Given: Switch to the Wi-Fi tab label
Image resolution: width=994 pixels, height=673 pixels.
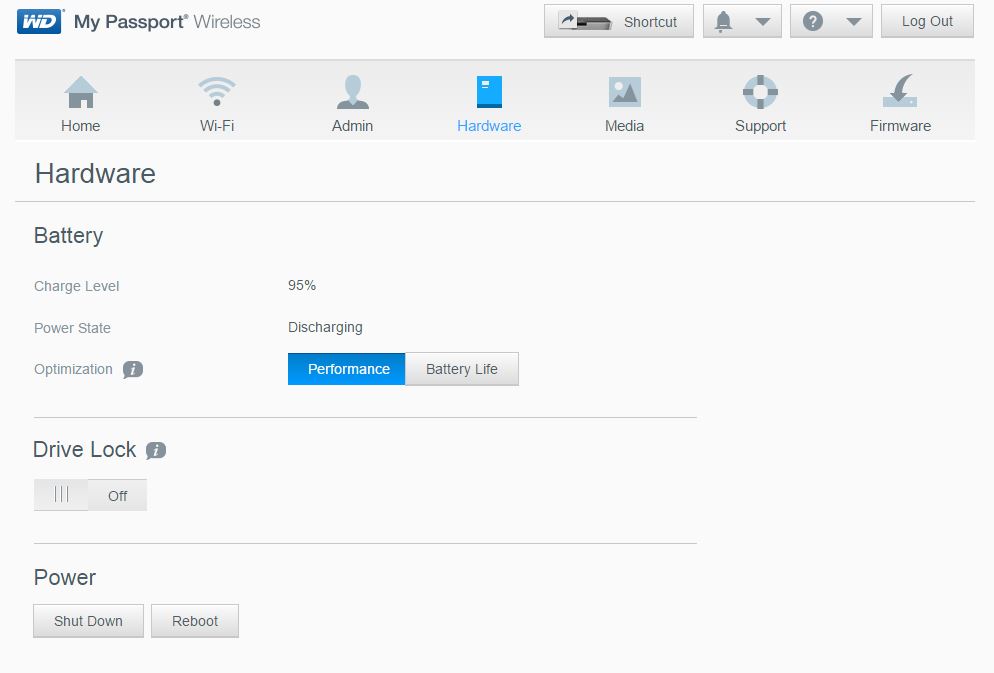Looking at the screenshot, I should pyautogui.click(x=217, y=126).
